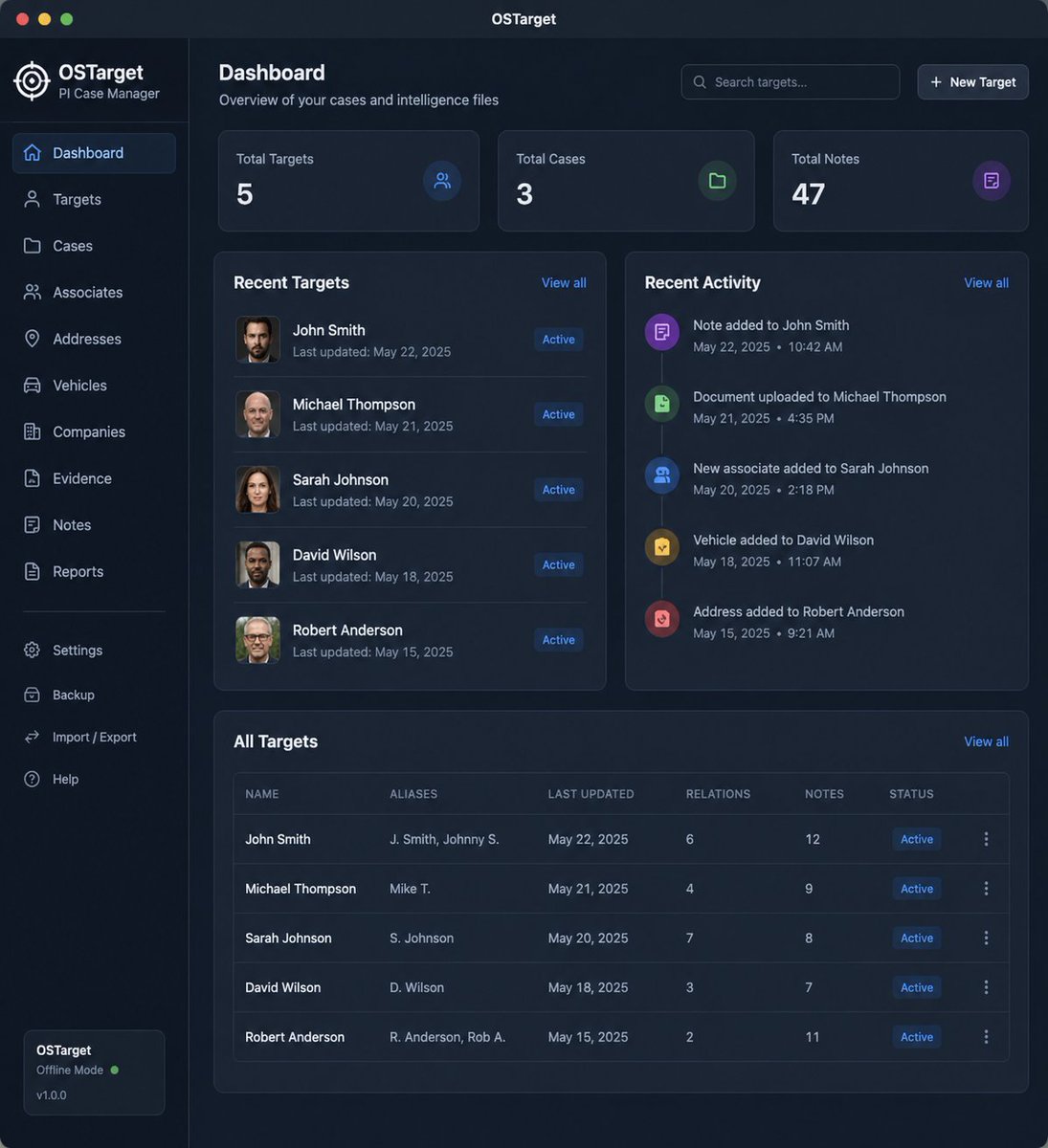Click the new-associate activity icon
This screenshot has width=1048, height=1148.
tap(661, 475)
